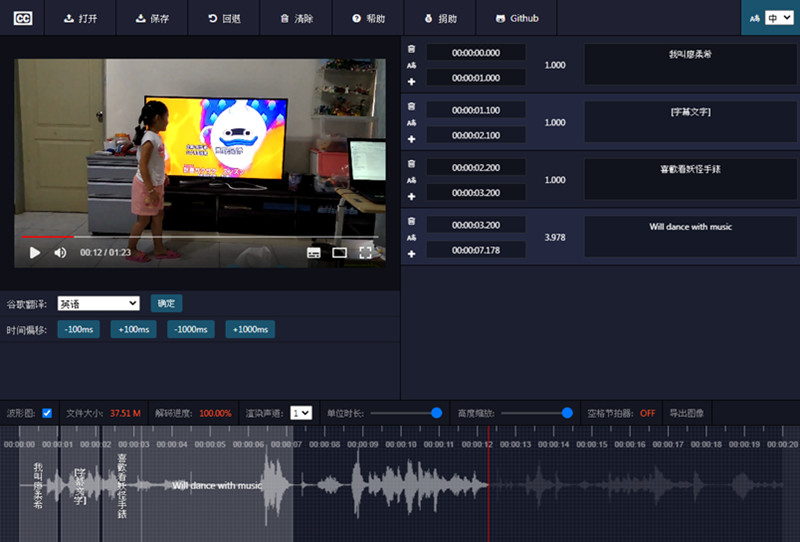
Task: Click the 37.51 M file size value
Action: pyautogui.click(x=126, y=413)
